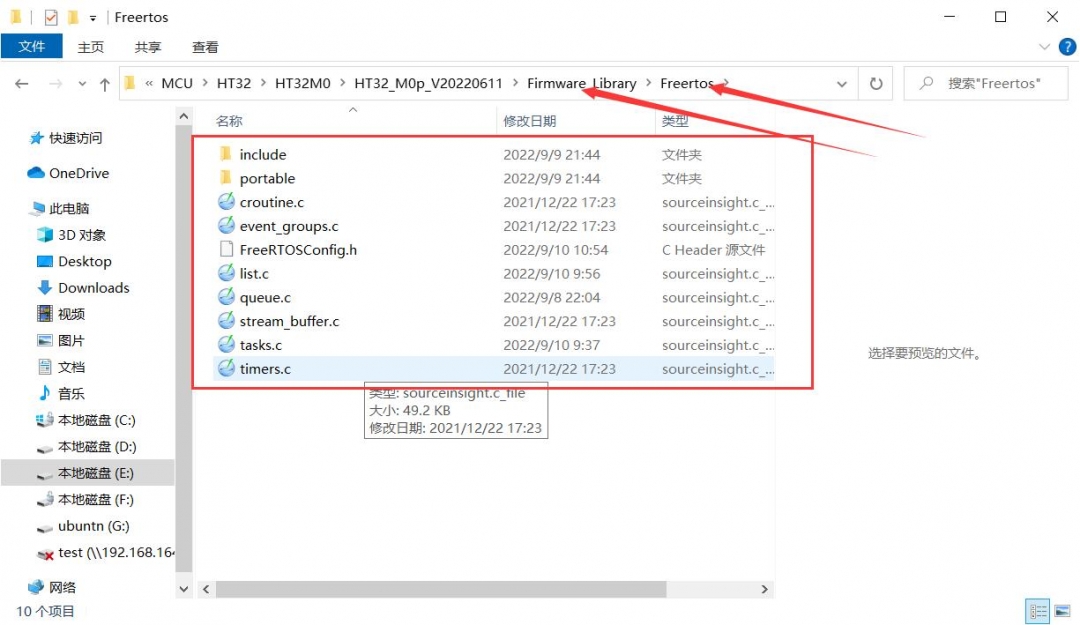The height and width of the screenshot is (625, 1080).
Task: Go up one folder level
Action: click(104, 84)
